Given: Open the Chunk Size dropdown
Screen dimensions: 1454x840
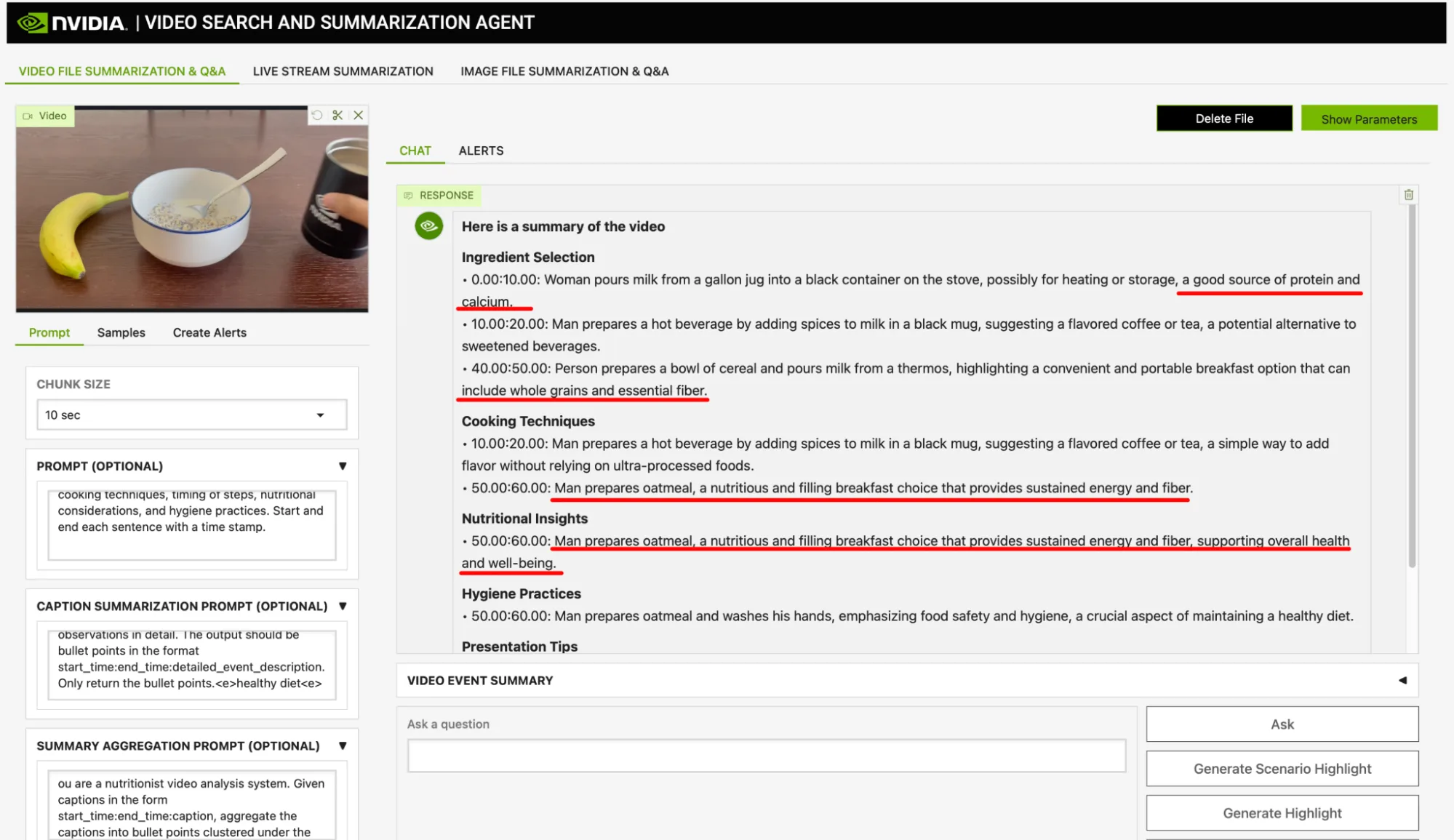Looking at the screenshot, I should point(191,415).
